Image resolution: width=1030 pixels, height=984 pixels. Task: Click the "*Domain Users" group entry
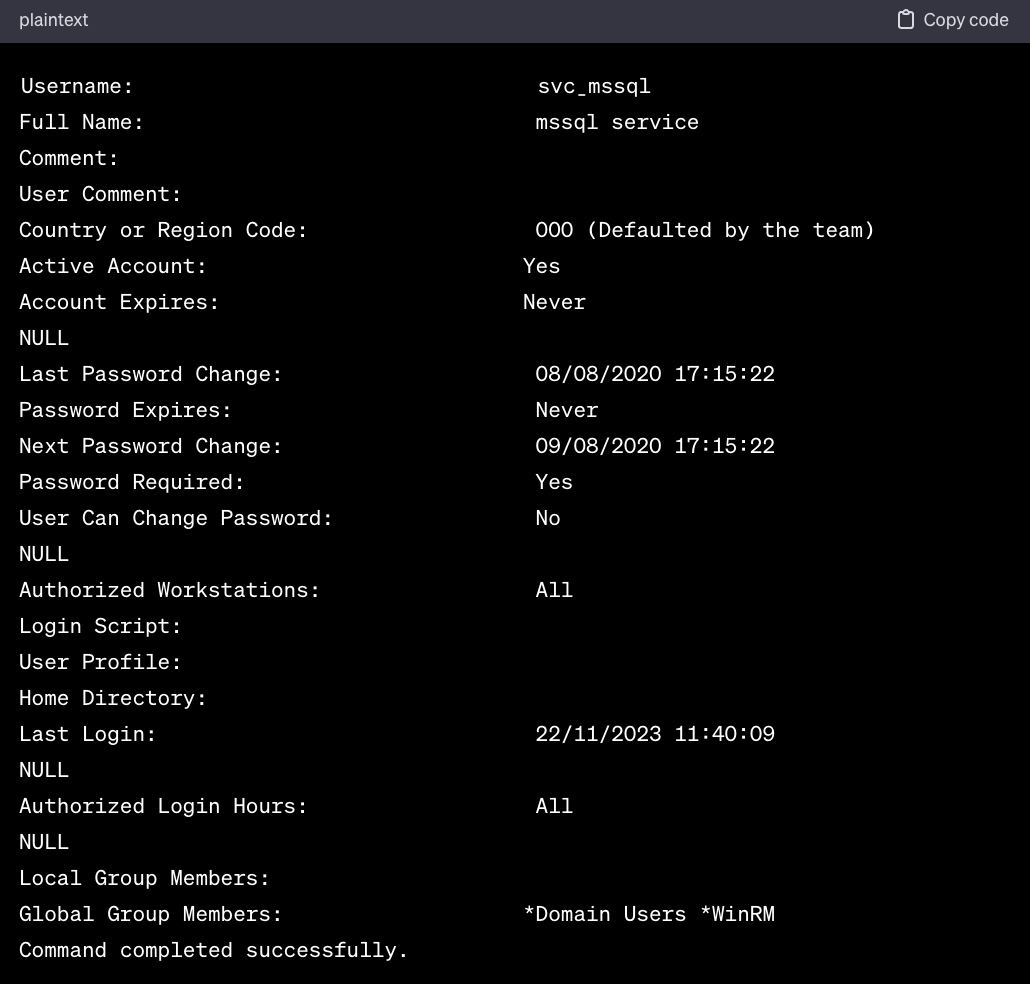point(604,914)
